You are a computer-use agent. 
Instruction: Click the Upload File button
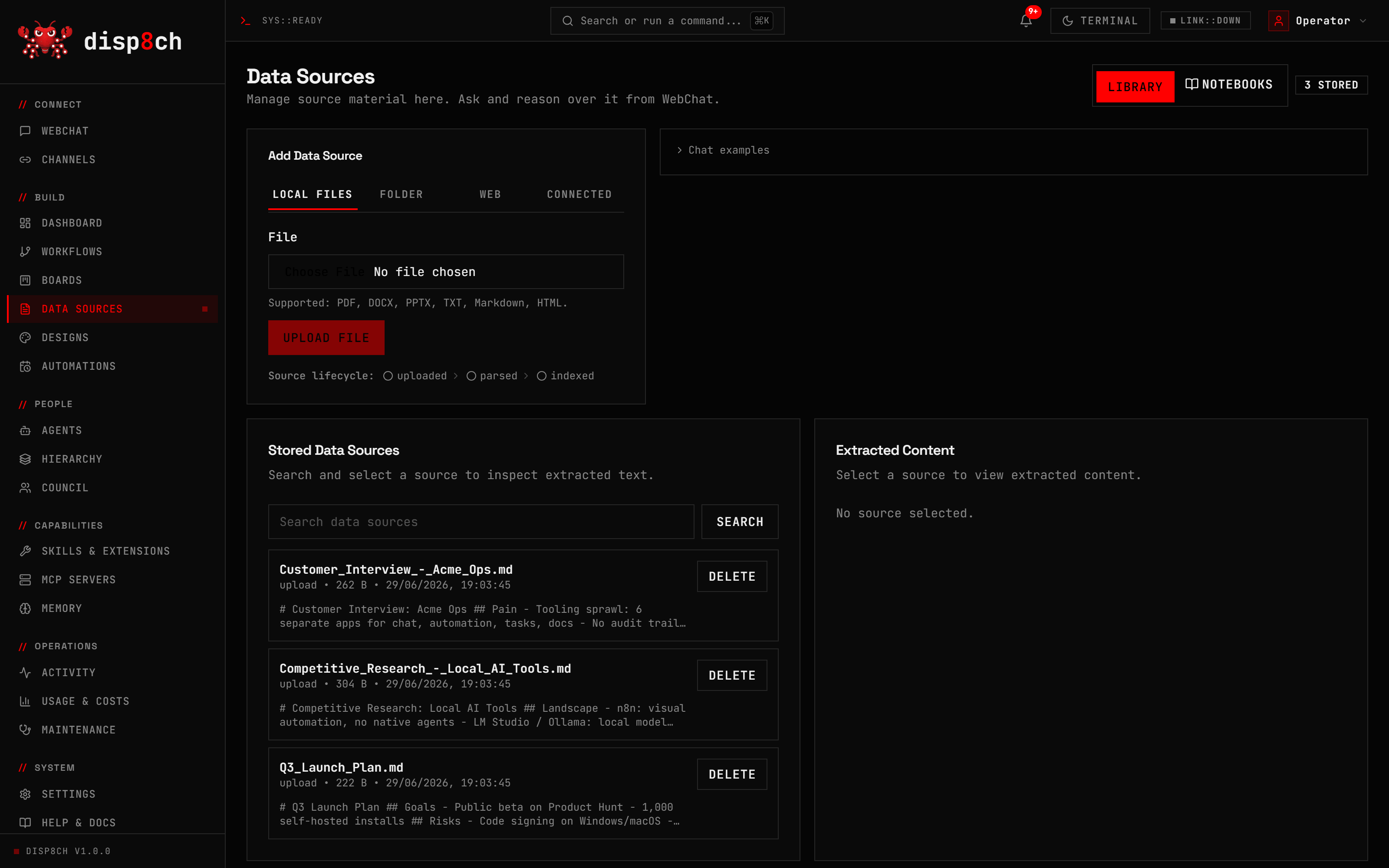(326, 338)
